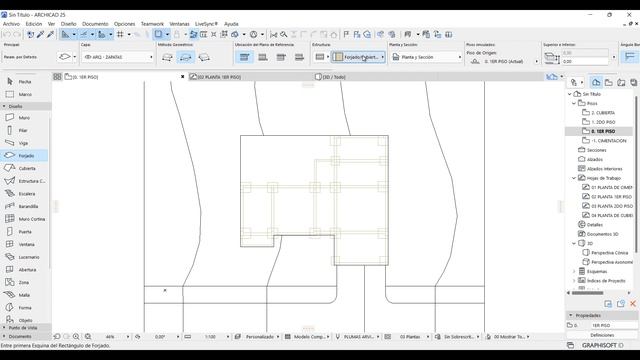640x360 pixels.
Task: Open the ARQ - ZAPATAS layer dropdown
Action: [x=118, y=57]
